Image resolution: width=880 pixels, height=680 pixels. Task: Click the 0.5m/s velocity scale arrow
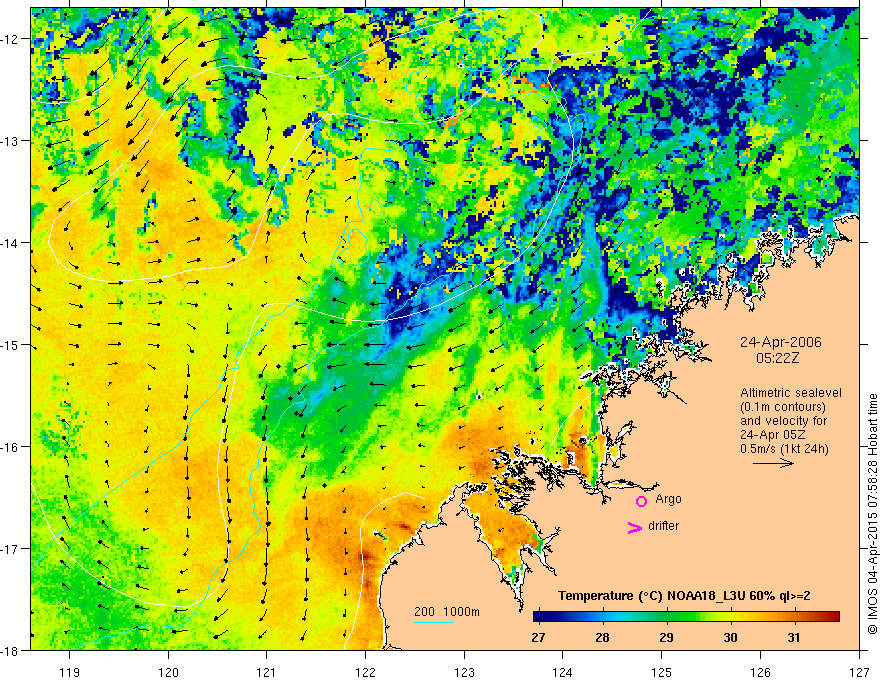coord(773,463)
